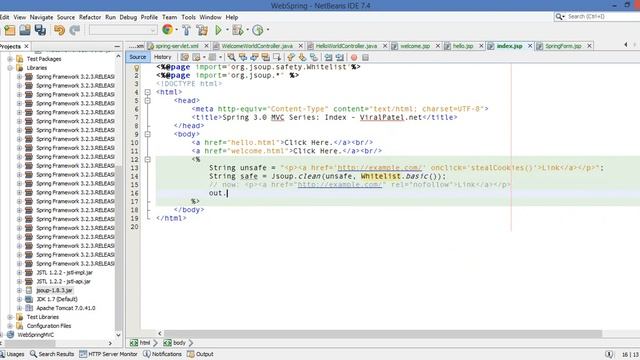Image resolution: width=640 pixels, height=360 pixels.
Task: Open the dropdown arrow beside the Chrome icon
Action: click(177, 30)
